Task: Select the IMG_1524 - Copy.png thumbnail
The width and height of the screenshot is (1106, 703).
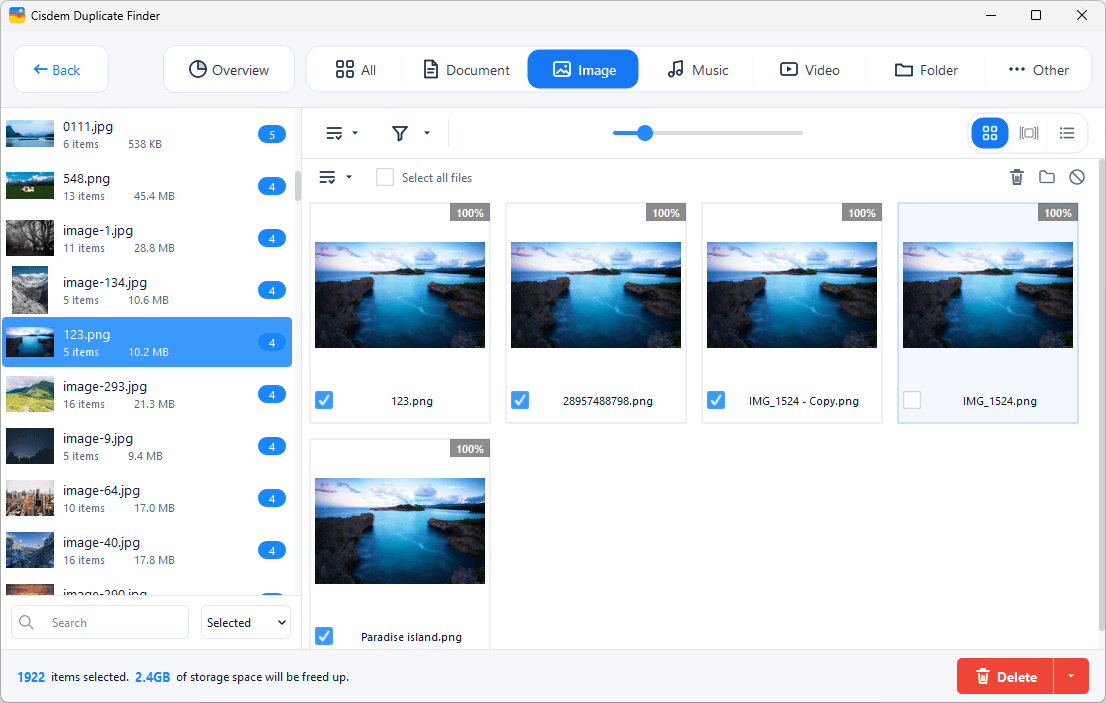Action: [x=792, y=295]
